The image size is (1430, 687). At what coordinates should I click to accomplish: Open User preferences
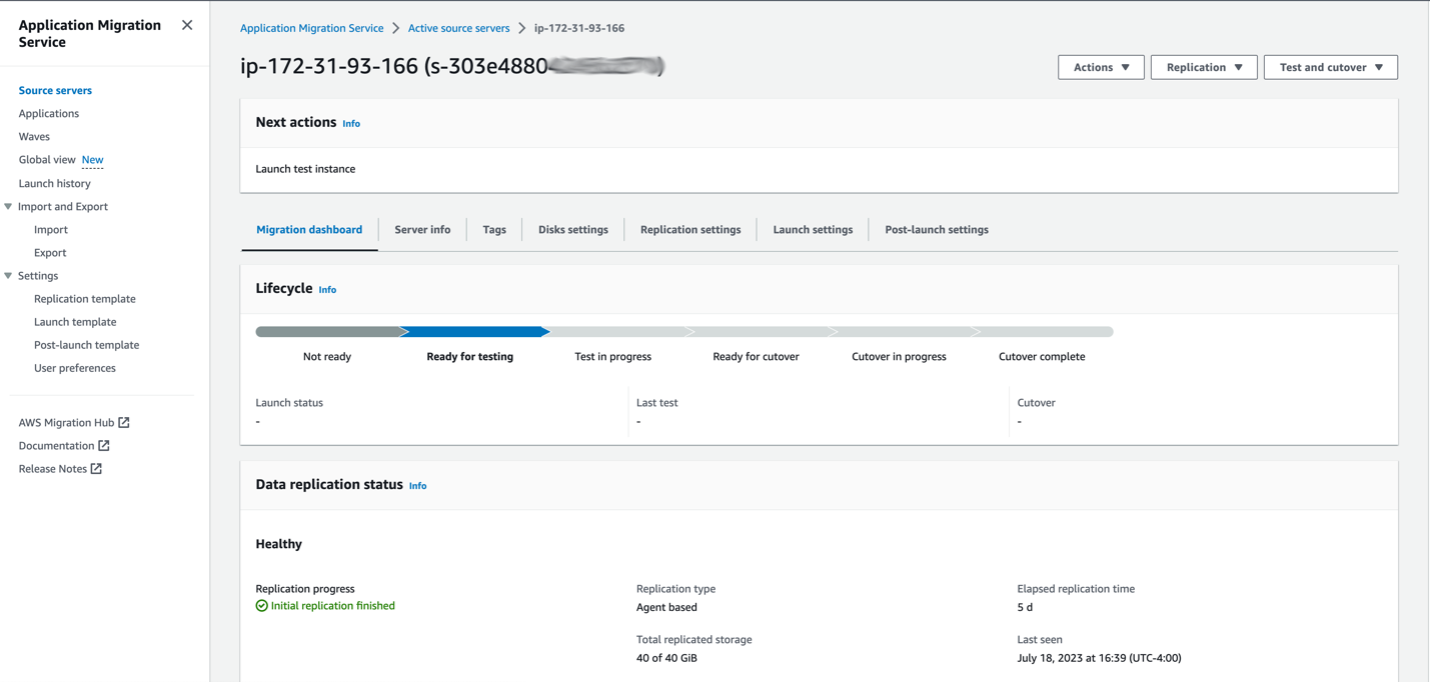tap(75, 368)
